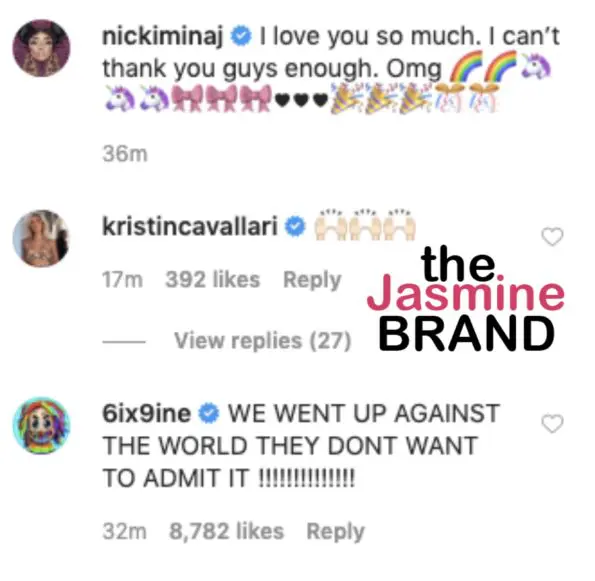
Task: Click the verified badge next to 6ix9ine
Action: 209,413
